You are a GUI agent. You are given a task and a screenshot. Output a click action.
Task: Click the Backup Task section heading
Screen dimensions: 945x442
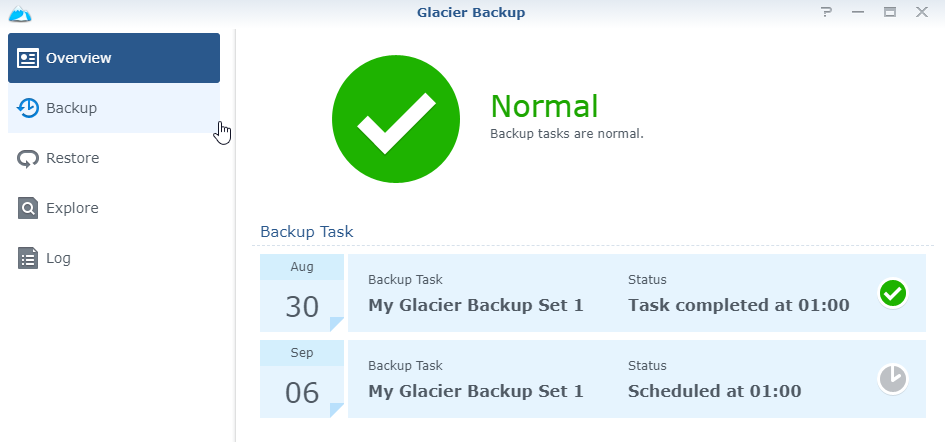tap(307, 231)
